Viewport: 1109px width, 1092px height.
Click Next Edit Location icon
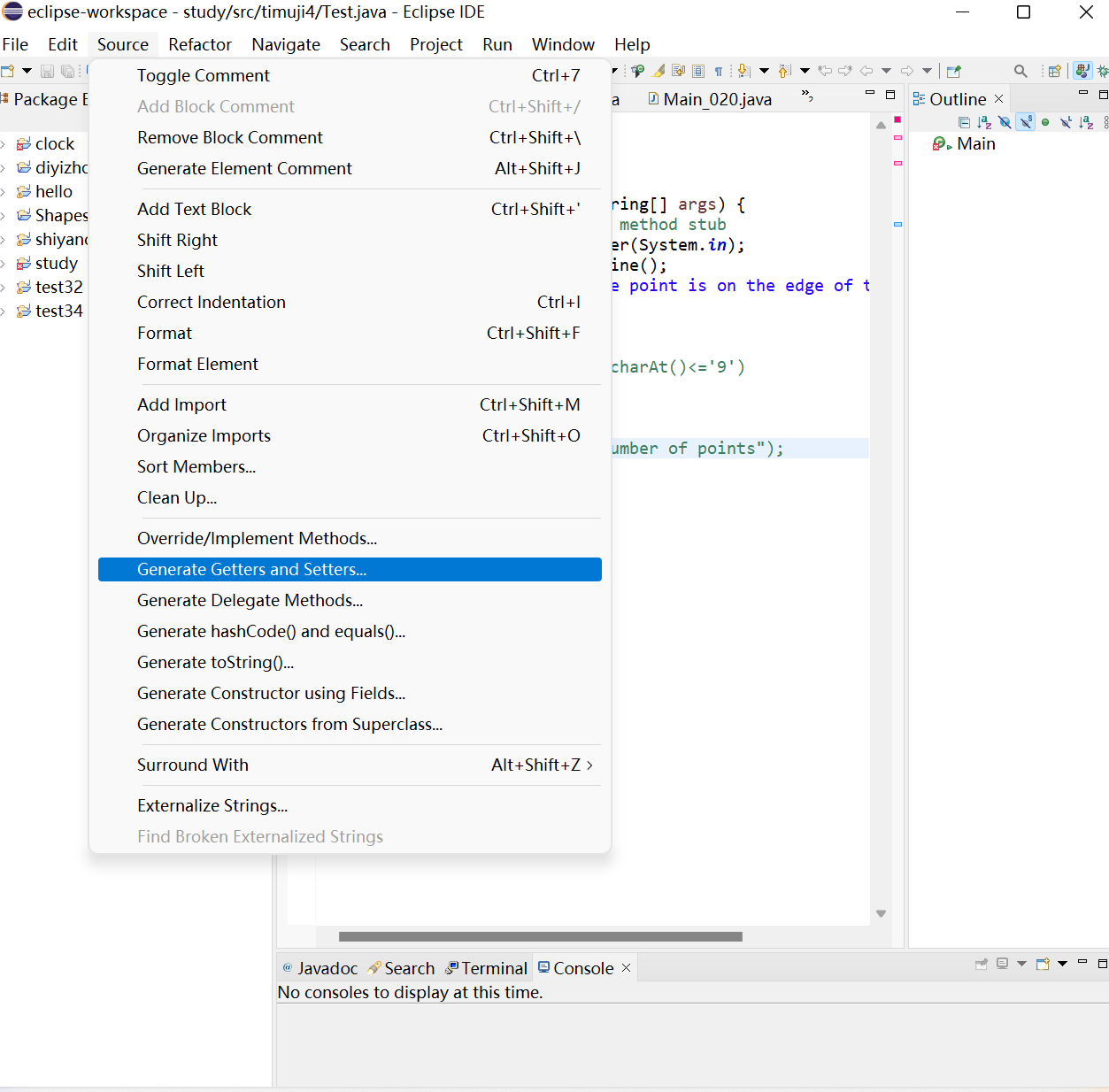845,71
